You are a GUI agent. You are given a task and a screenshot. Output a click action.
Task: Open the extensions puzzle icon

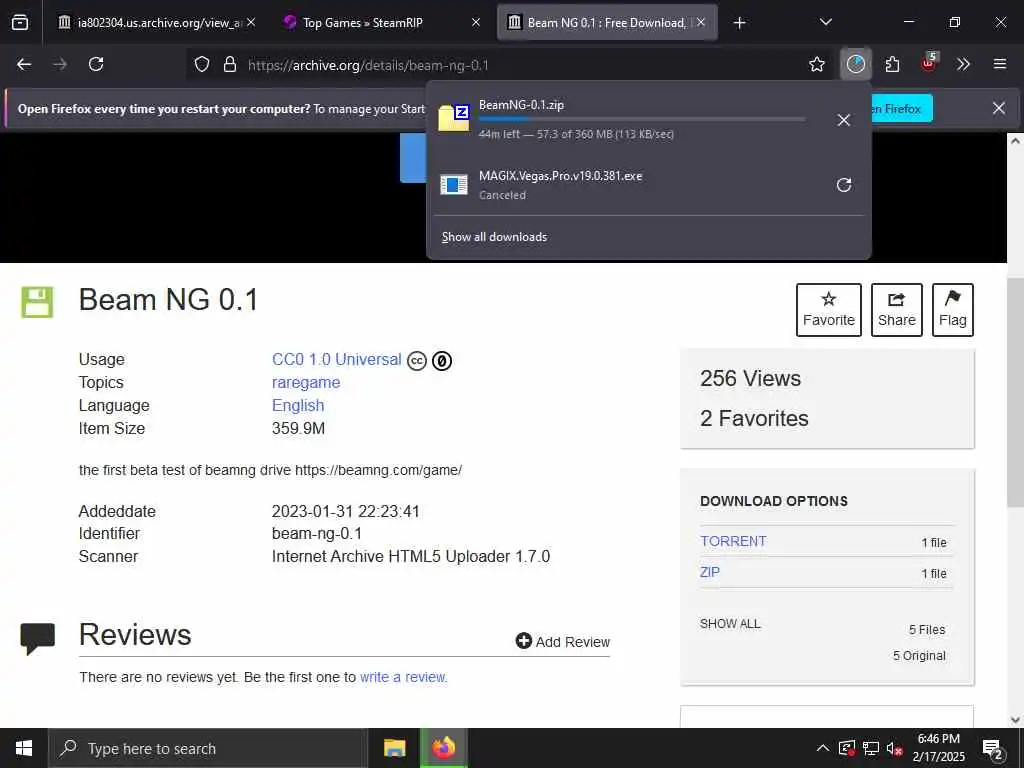(x=892, y=64)
